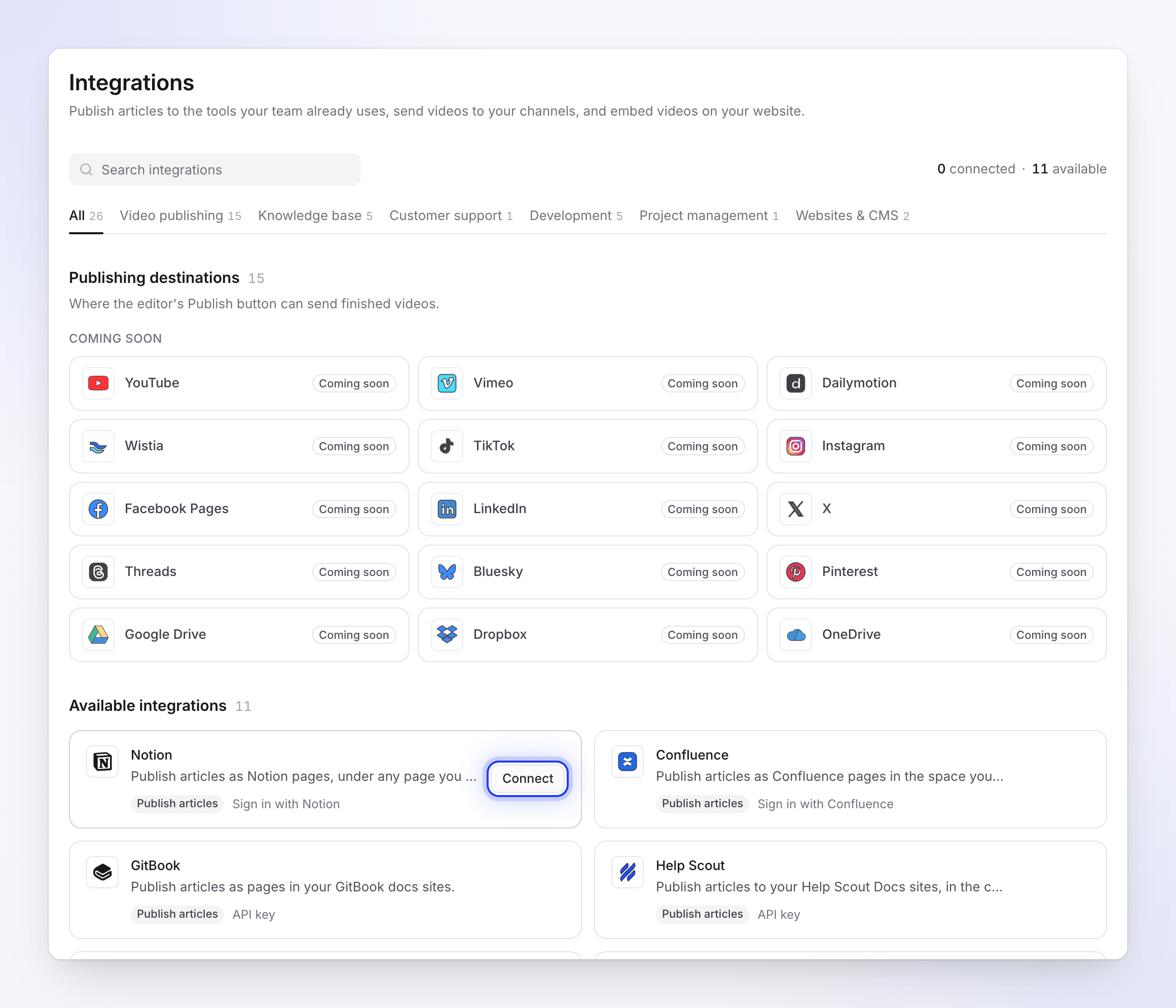The height and width of the screenshot is (1008, 1176).
Task: Click the Wistia logo icon
Action: coord(98,446)
